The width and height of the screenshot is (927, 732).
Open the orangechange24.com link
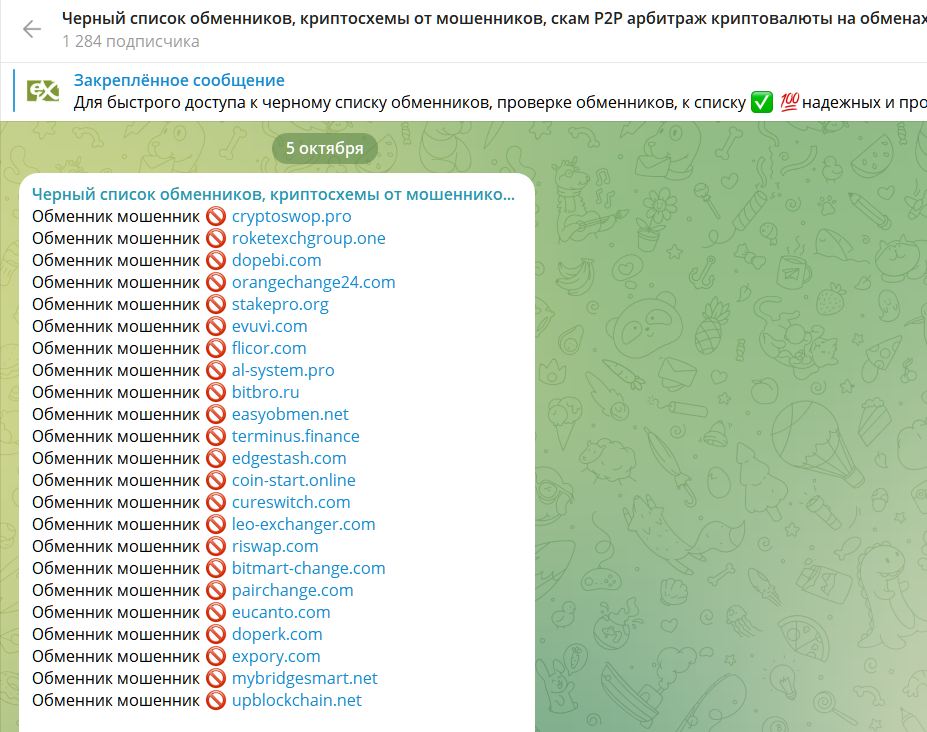(x=313, y=282)
